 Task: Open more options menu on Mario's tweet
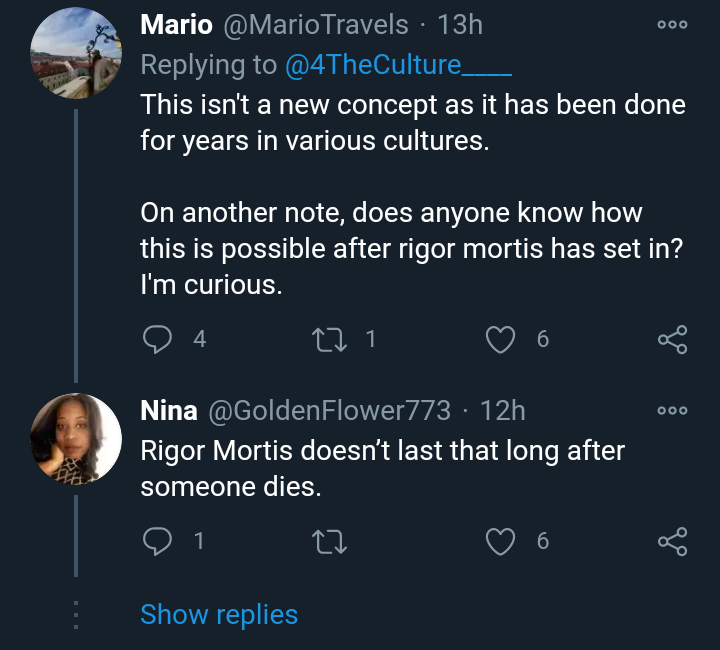click(x=672, y=24)
